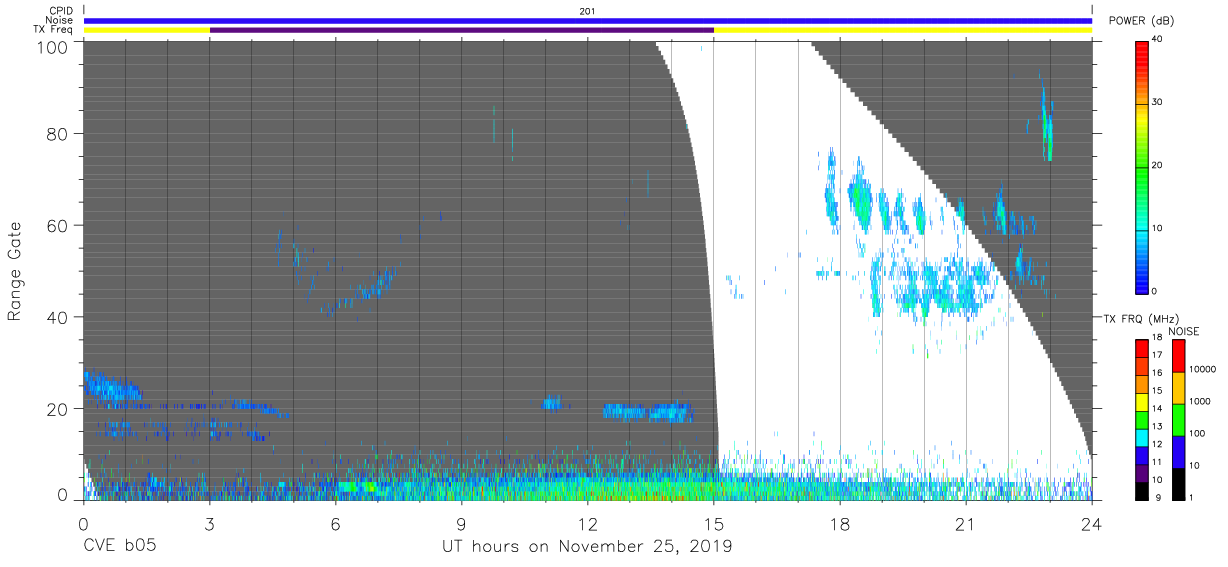This screenshot has width=1228, height=567.
Task: Click the yellow 14–15 MHz swatch in the TX frequency legend
Action: tap(1141, 401)
